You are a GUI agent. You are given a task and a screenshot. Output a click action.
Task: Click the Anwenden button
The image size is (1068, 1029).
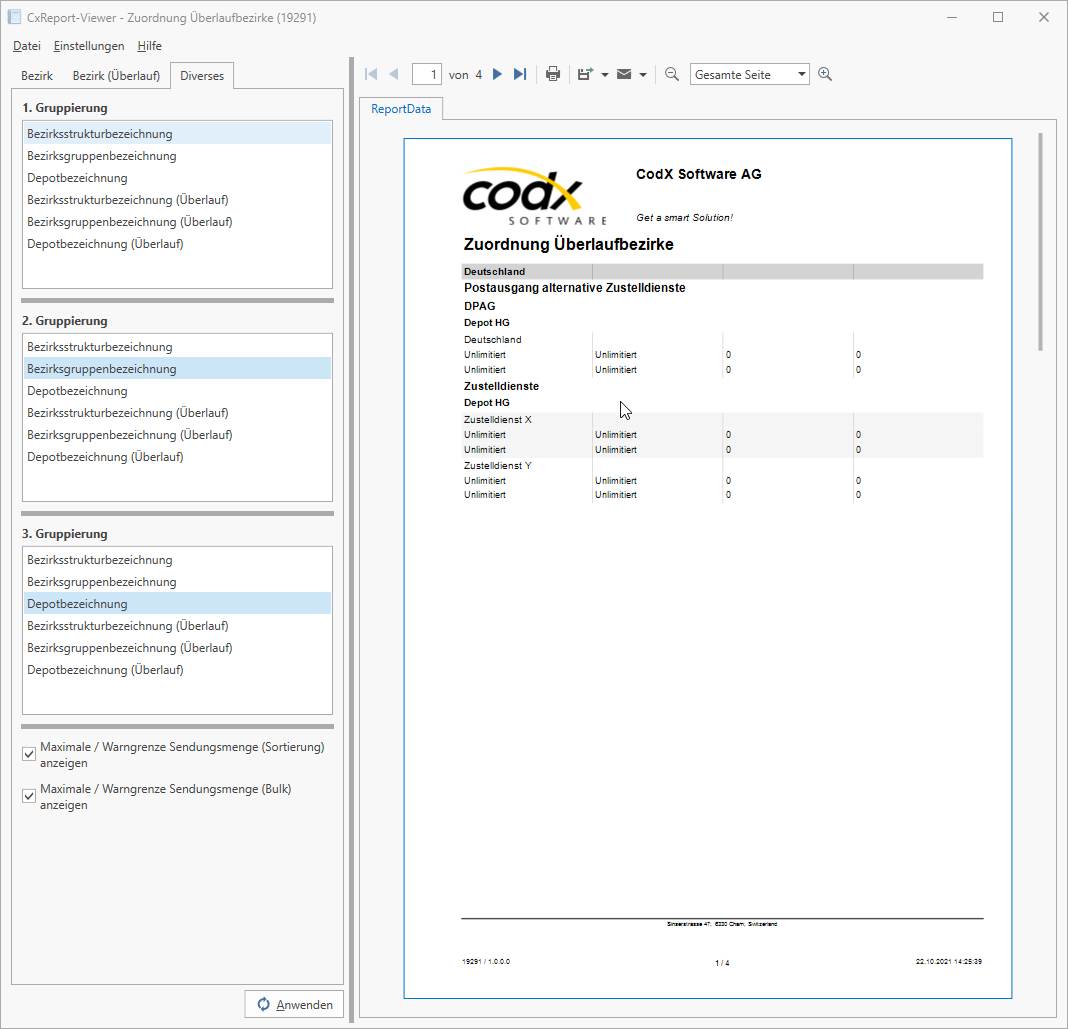coord(294,1004)
